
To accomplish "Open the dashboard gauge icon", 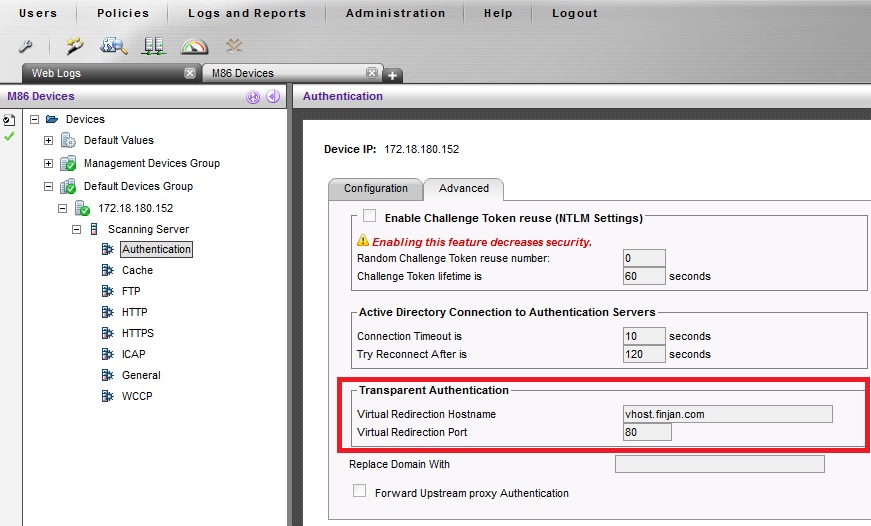I will tap(193, 46).
